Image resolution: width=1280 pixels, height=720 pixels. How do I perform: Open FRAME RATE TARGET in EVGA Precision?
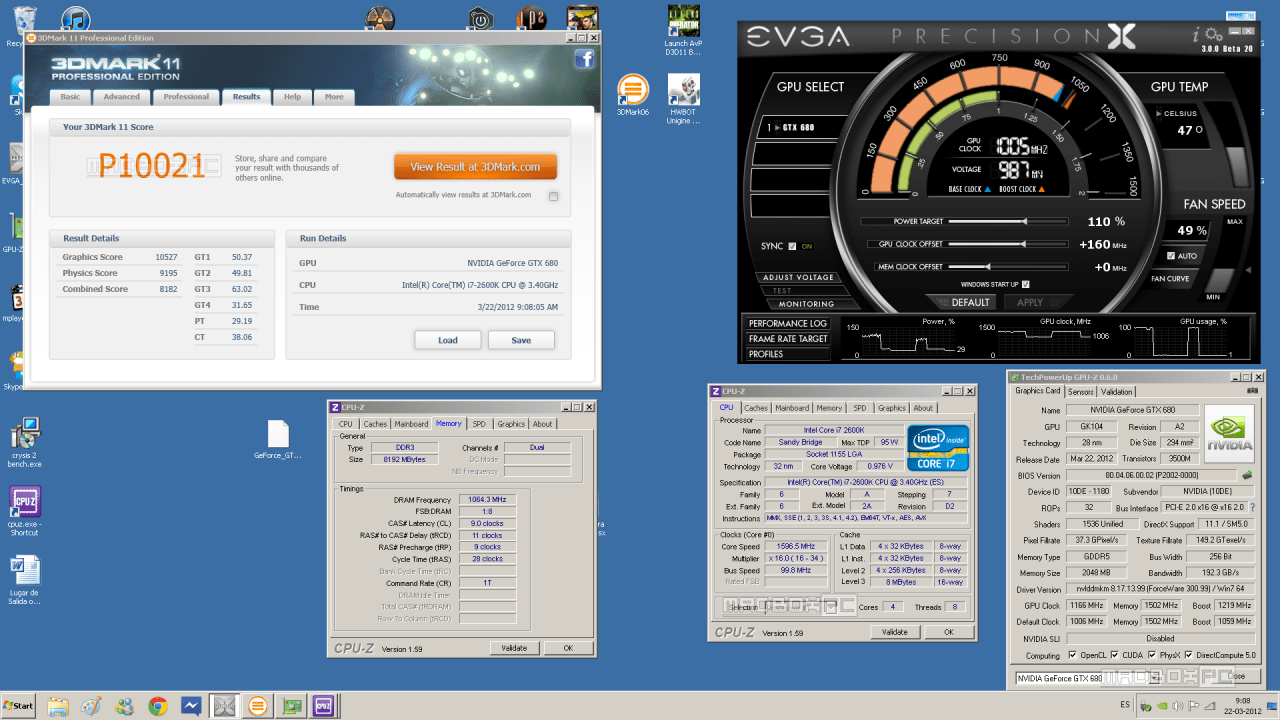[788, 339]
